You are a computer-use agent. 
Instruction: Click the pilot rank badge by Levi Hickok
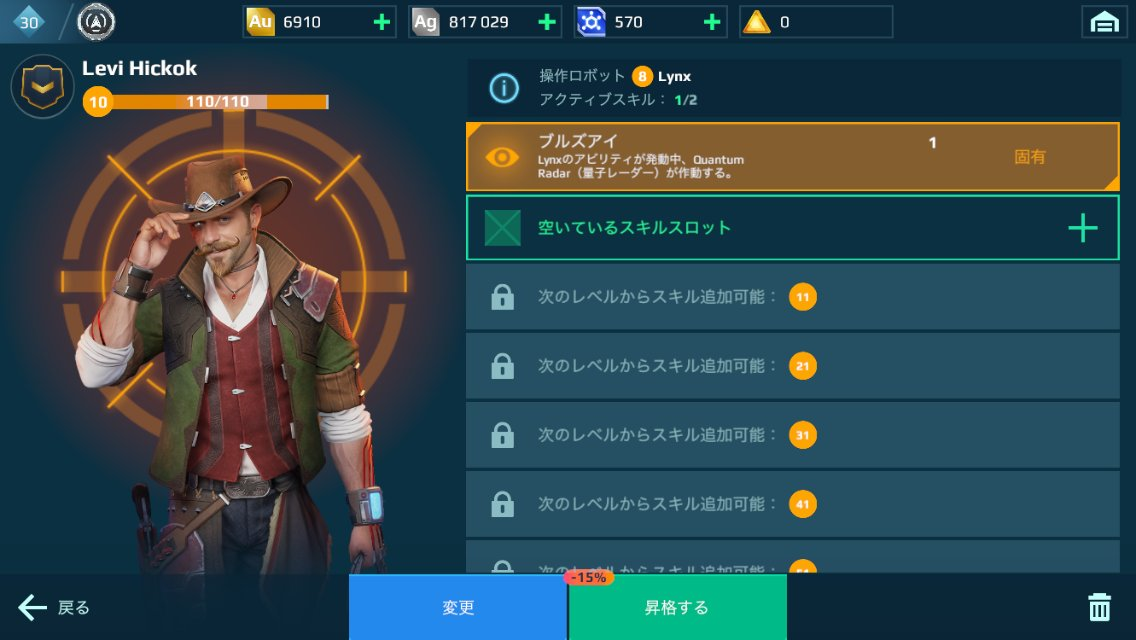[43, 87]
